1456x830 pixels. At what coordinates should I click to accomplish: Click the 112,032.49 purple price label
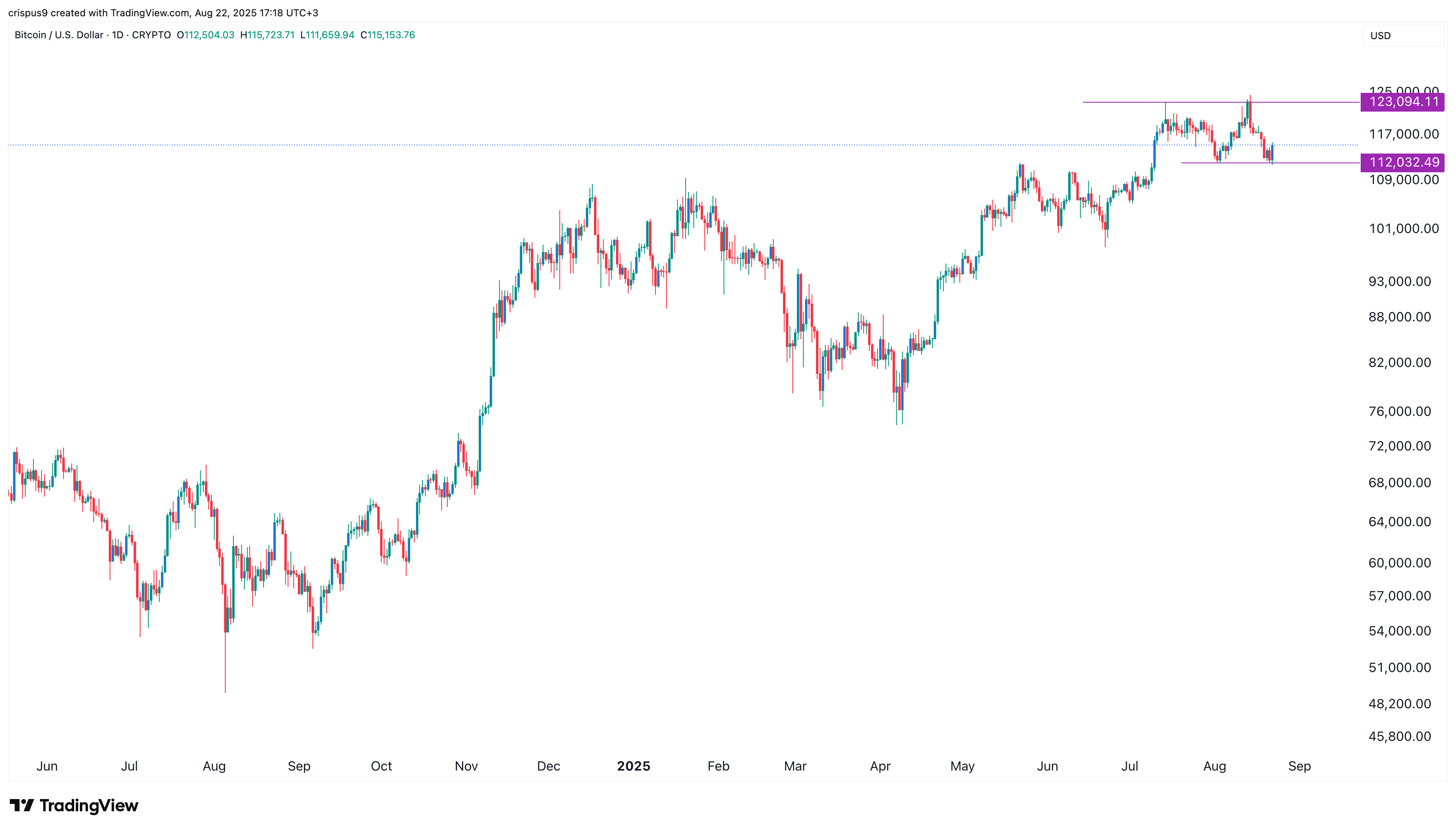(x=1403, y=162)
